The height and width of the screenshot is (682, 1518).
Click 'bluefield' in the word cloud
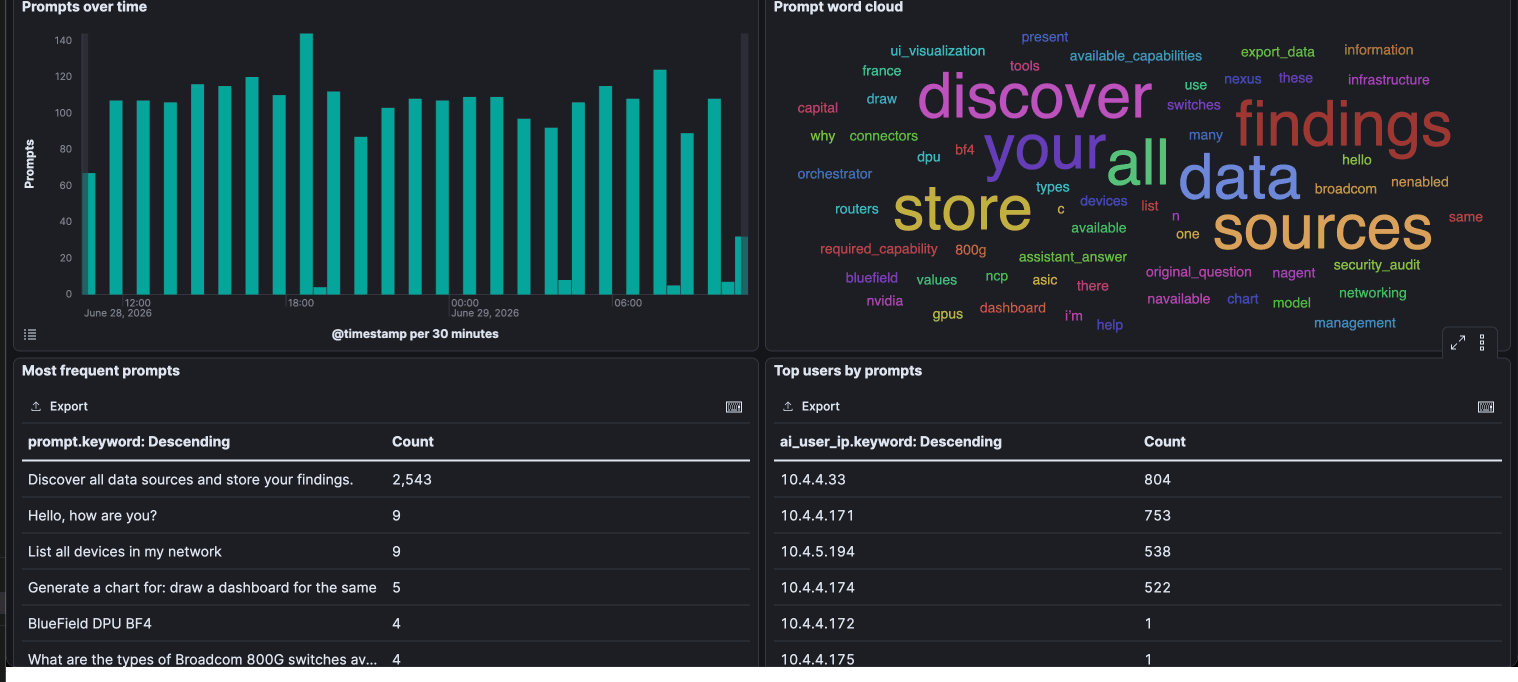(x=872, y=278)
